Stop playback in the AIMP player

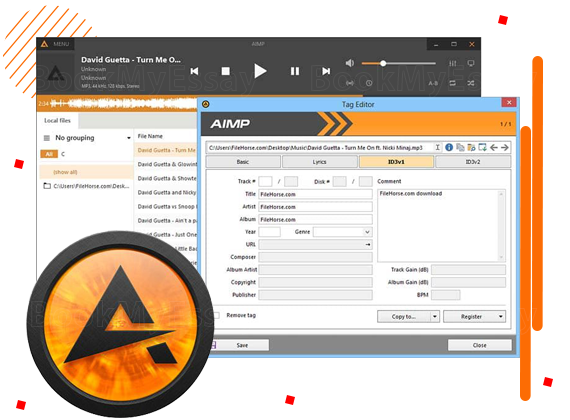(x=226, y=71)
